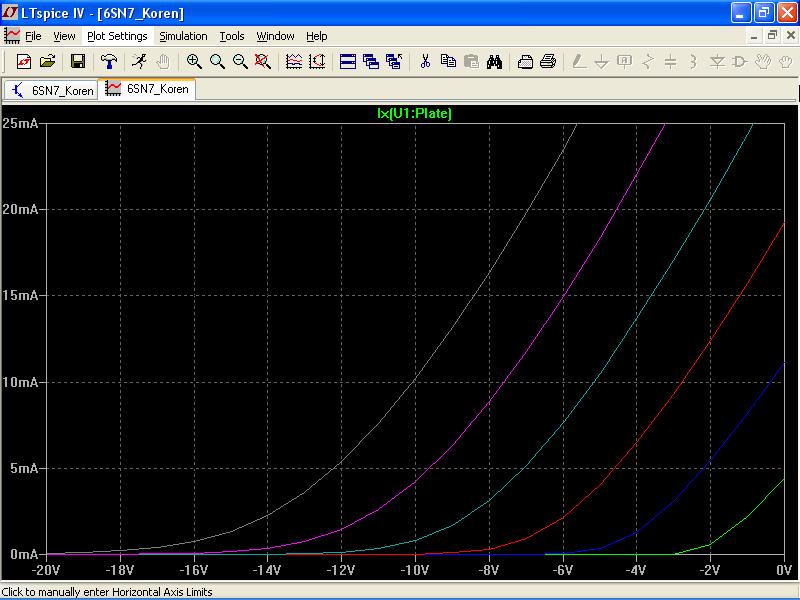800x600 pixels.
Task: Click the 25mA vertical axis label
Action: click(x=20, y=123)
